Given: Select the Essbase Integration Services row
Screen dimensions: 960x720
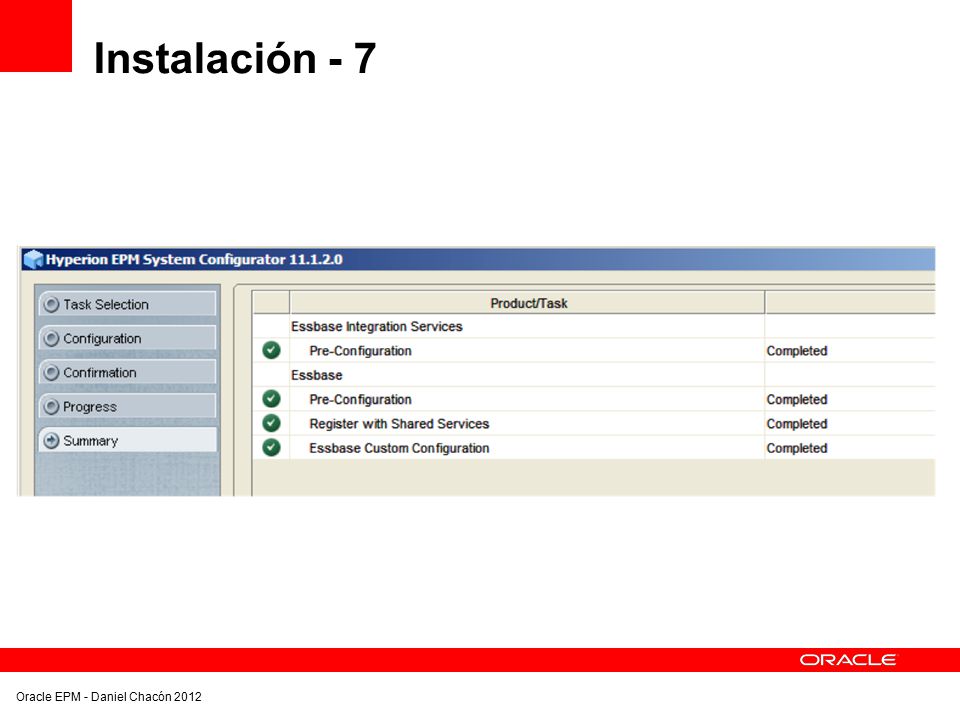Looking at the screenshot, I should [x=594, y=326].
